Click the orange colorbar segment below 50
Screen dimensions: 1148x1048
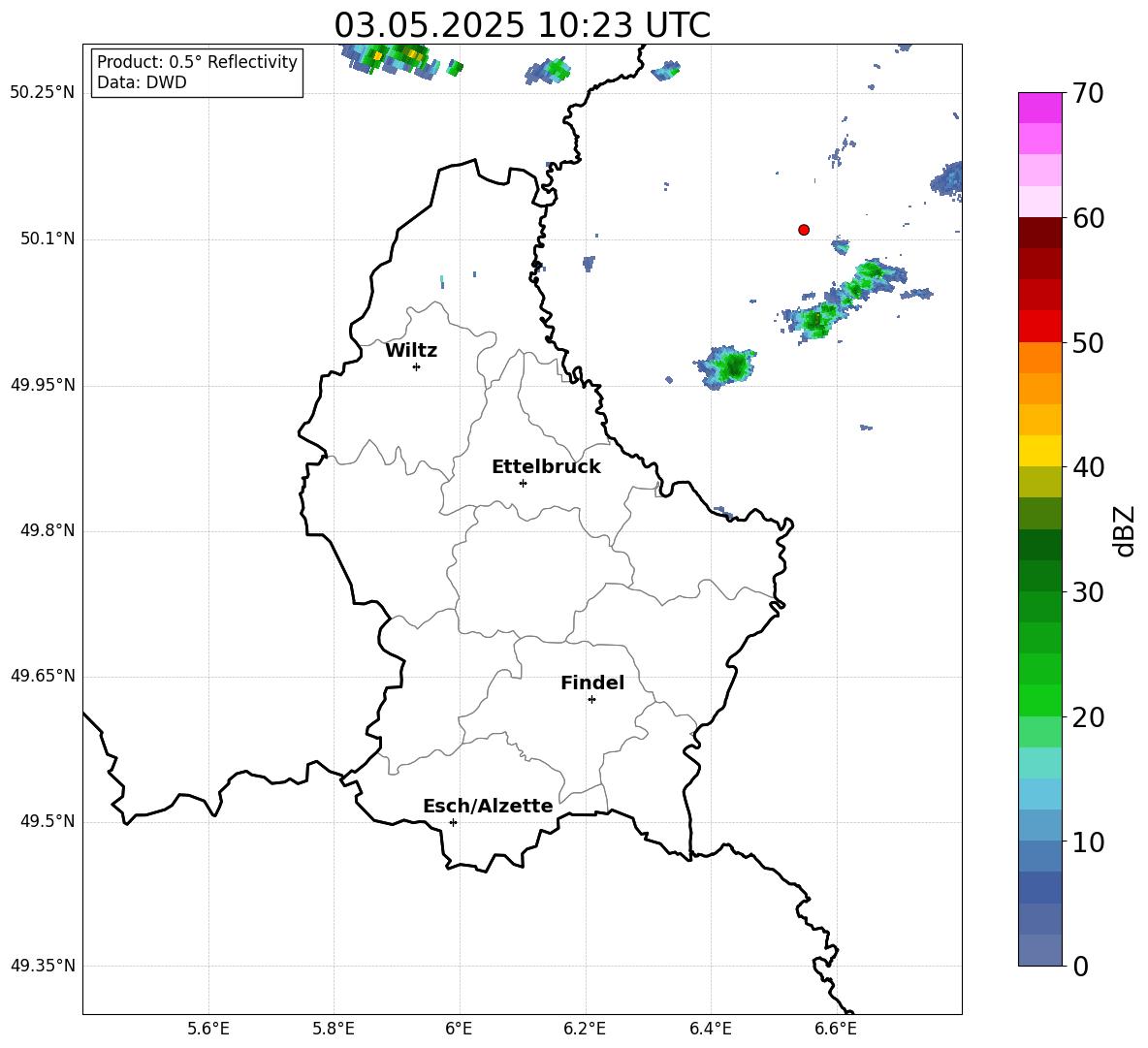point(1039,358)
